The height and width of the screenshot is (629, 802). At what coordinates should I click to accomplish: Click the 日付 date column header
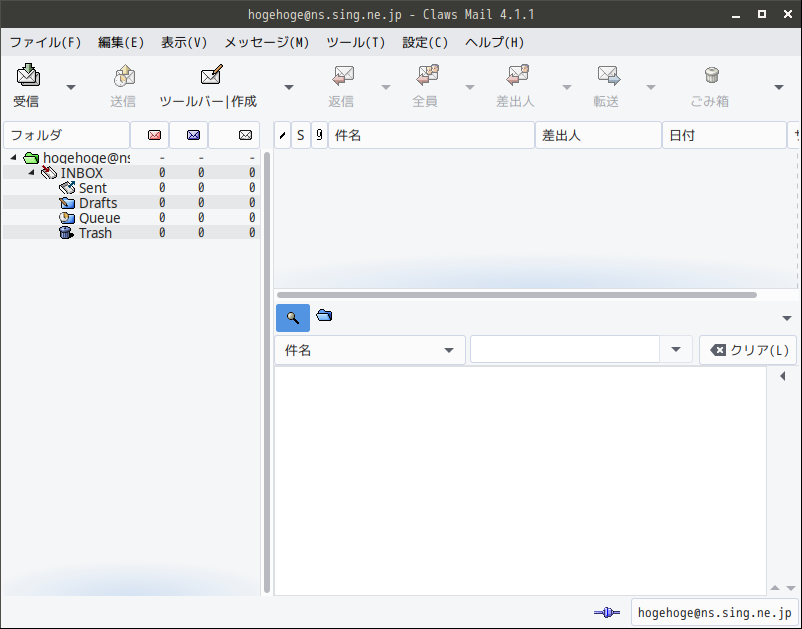point(724,135)
